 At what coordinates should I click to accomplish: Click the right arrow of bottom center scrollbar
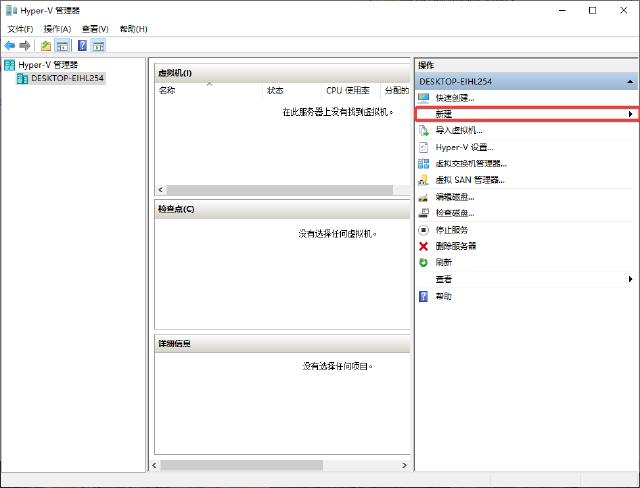pos(404,465)
